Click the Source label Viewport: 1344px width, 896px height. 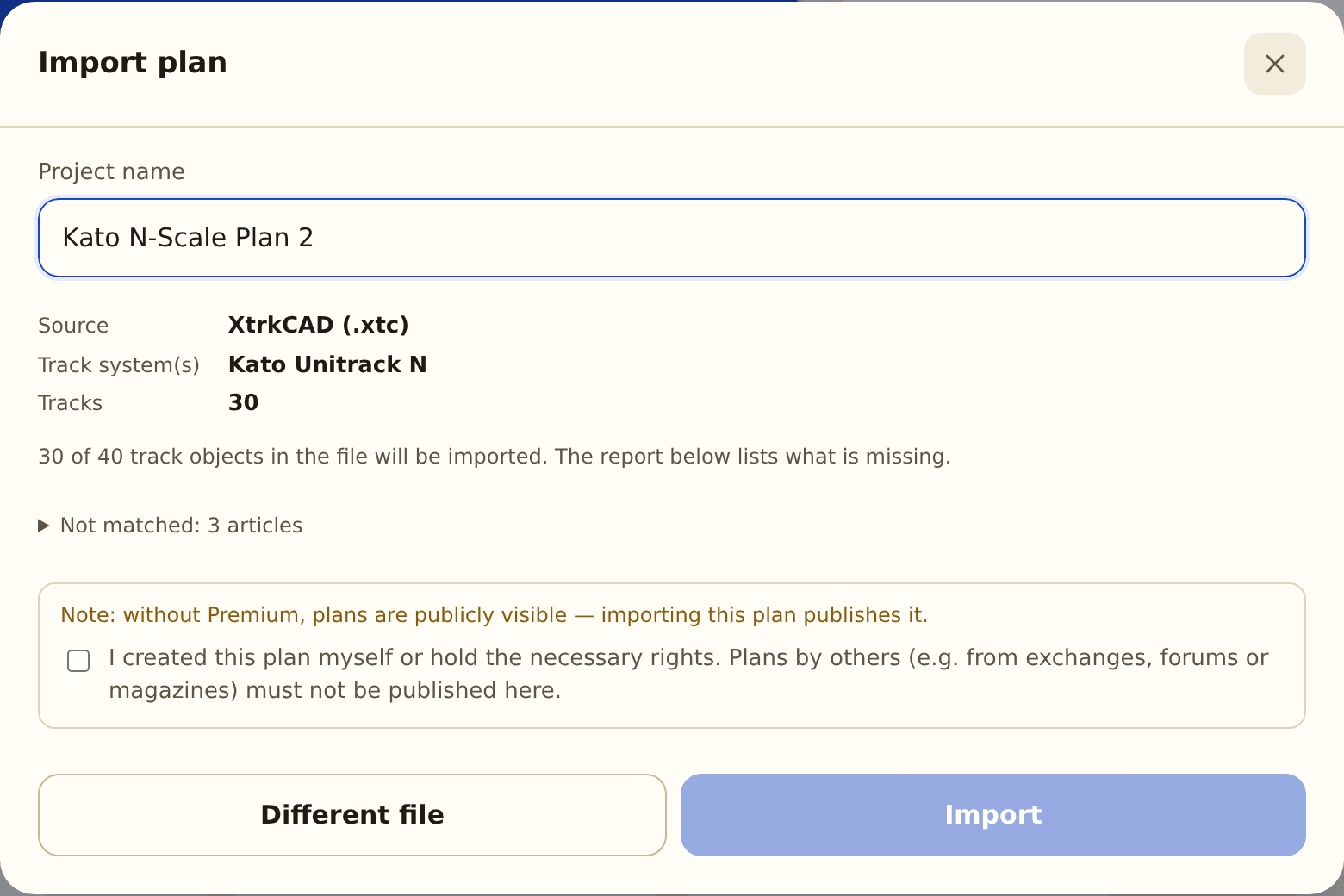(x=73, y=326)
